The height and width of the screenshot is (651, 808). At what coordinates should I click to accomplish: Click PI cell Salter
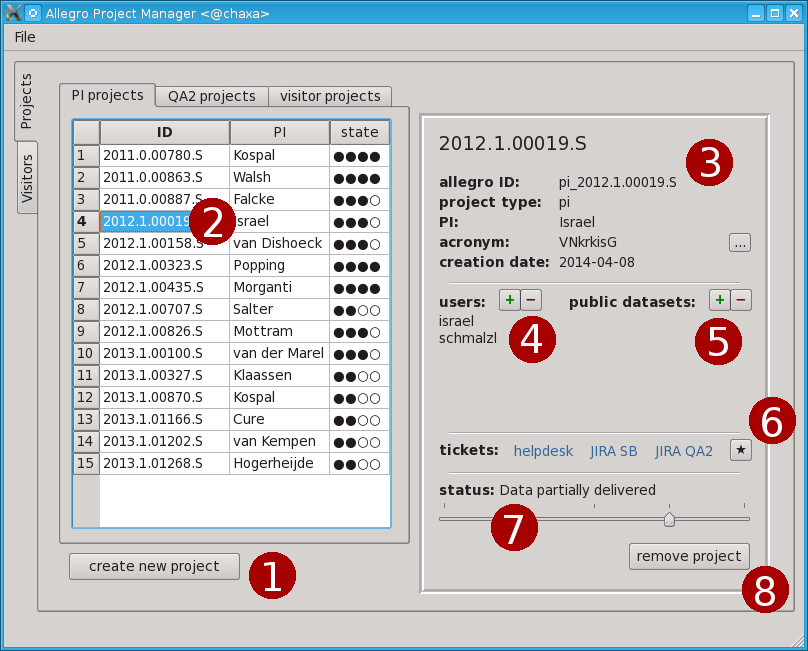280,309
